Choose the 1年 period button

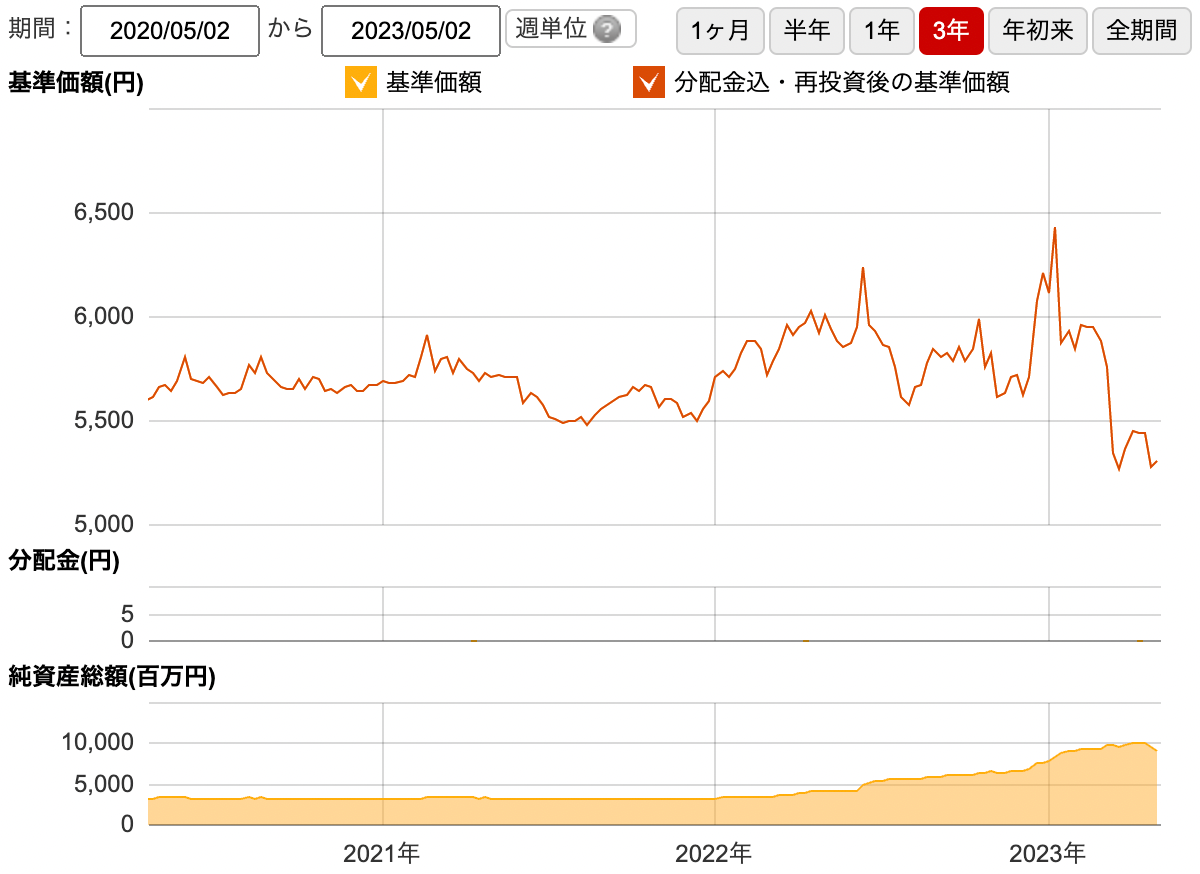click(881, 30)
